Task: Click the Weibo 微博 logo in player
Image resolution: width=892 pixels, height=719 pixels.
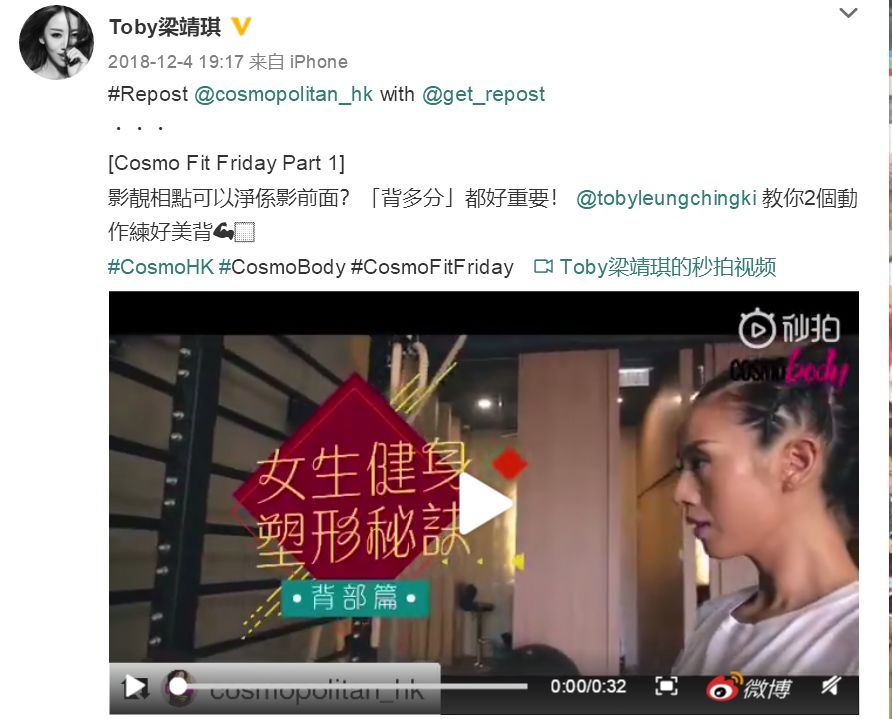Action: [x=749, y=687]
